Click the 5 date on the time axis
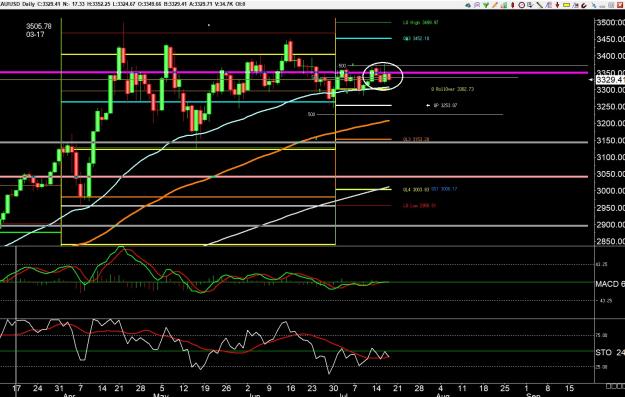Screen dimensions: 625x397 point(161,388)
